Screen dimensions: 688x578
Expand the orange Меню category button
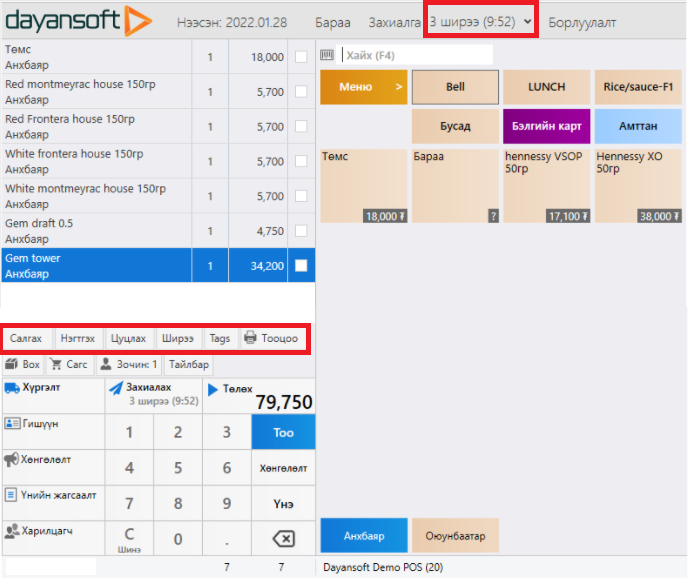pyautogui.click(x=364, y=87)
